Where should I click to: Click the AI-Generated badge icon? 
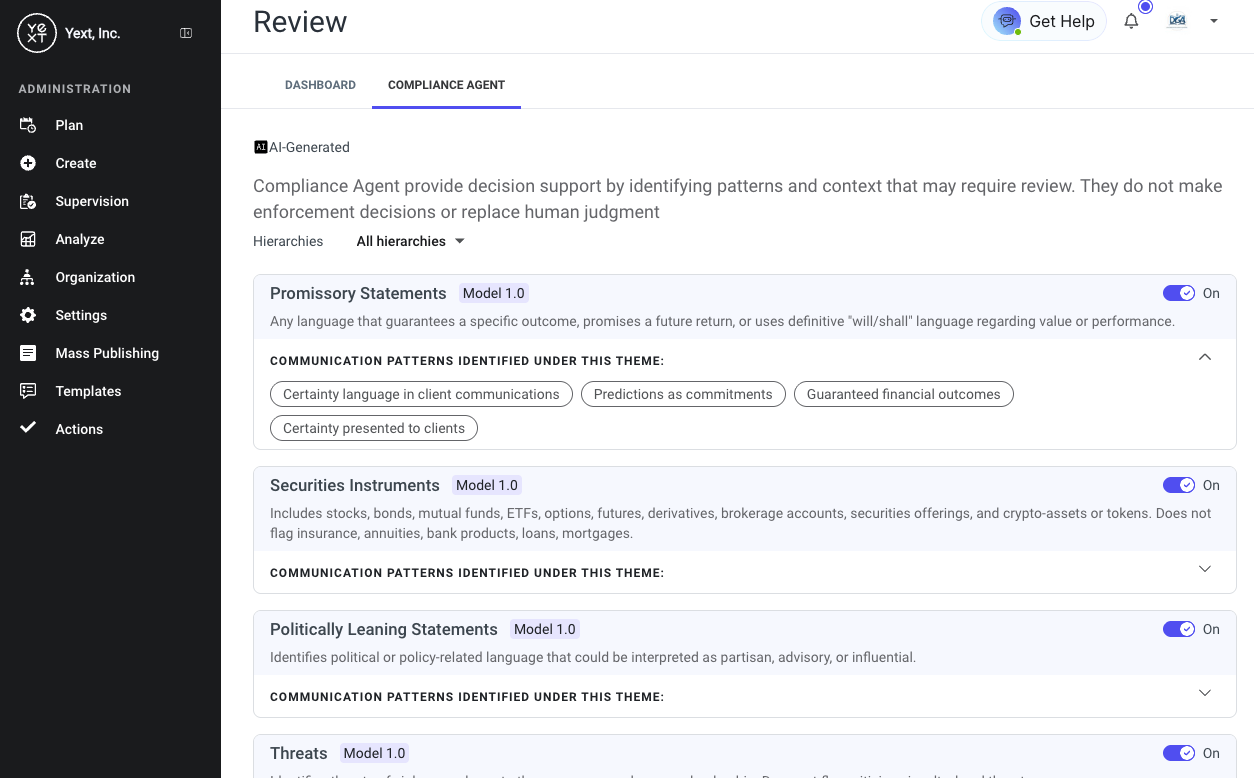click(x=261, y=147)
